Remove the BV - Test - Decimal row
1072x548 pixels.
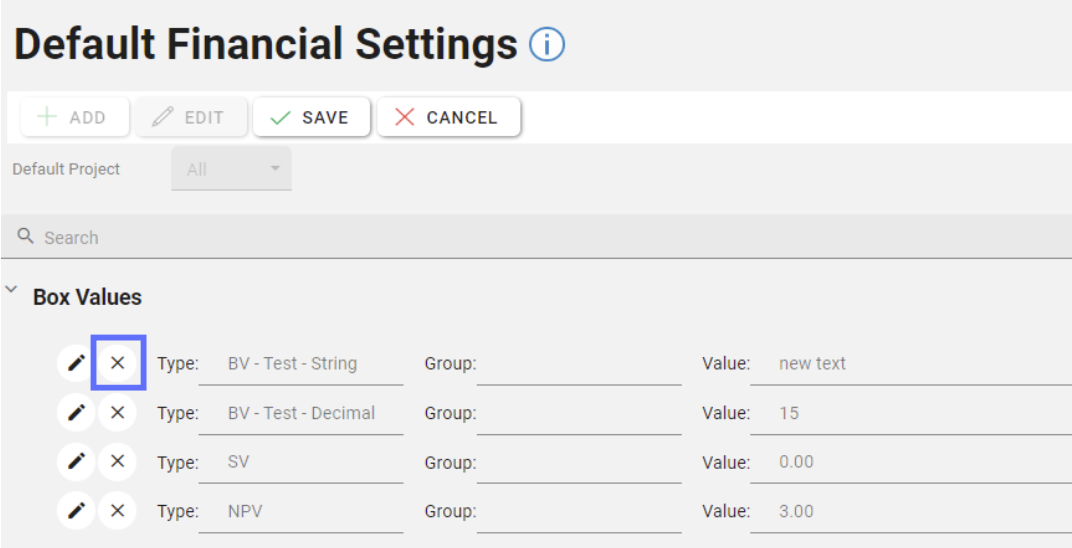[118, 412]
